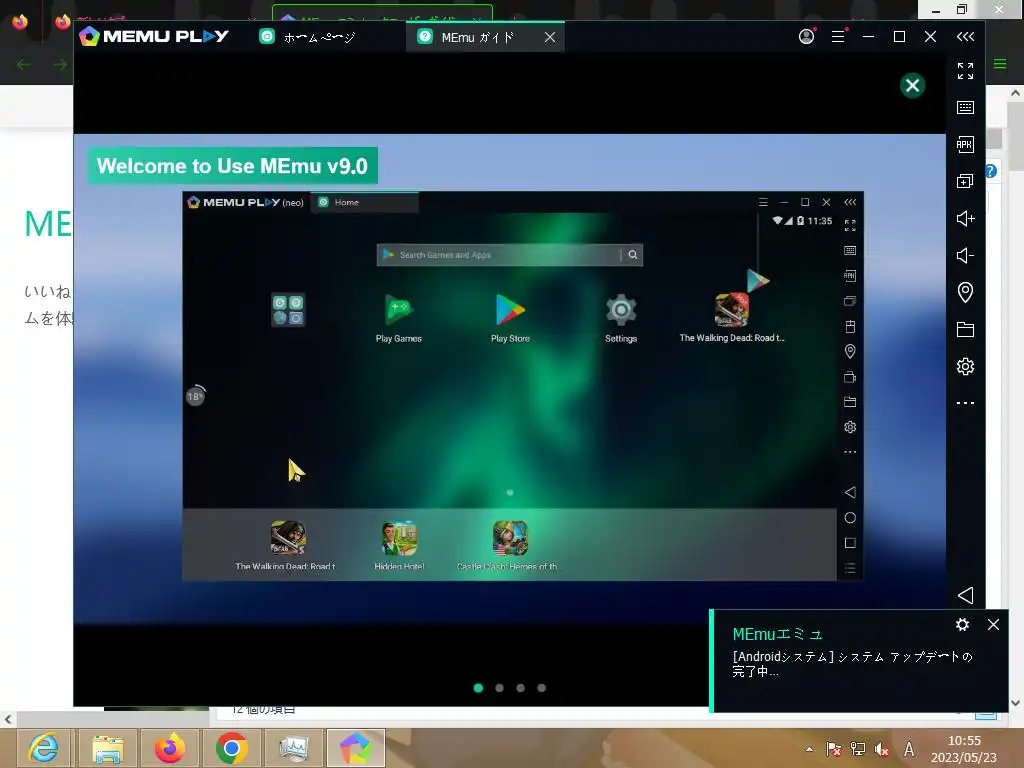
Task: Open Internet Explorer from taskbar
Action: 43,748
